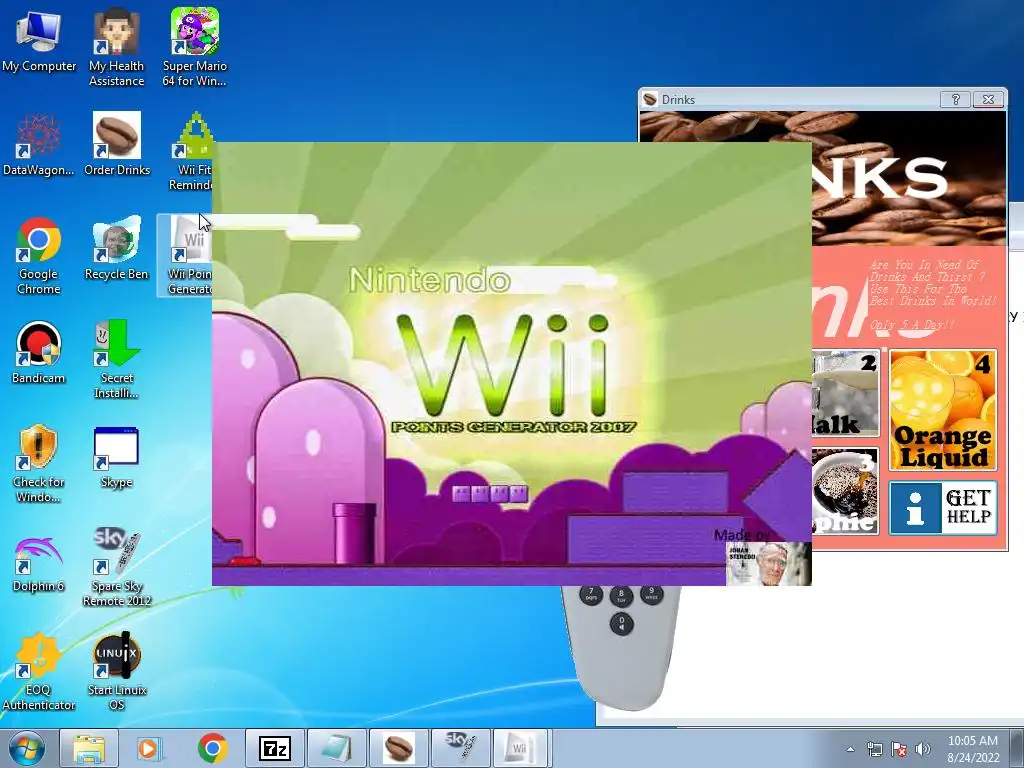This screenshot has width=1024, height=768.
Task: Choose the coffee cup drink tile number 3
Action: click(x=845, y=491)
